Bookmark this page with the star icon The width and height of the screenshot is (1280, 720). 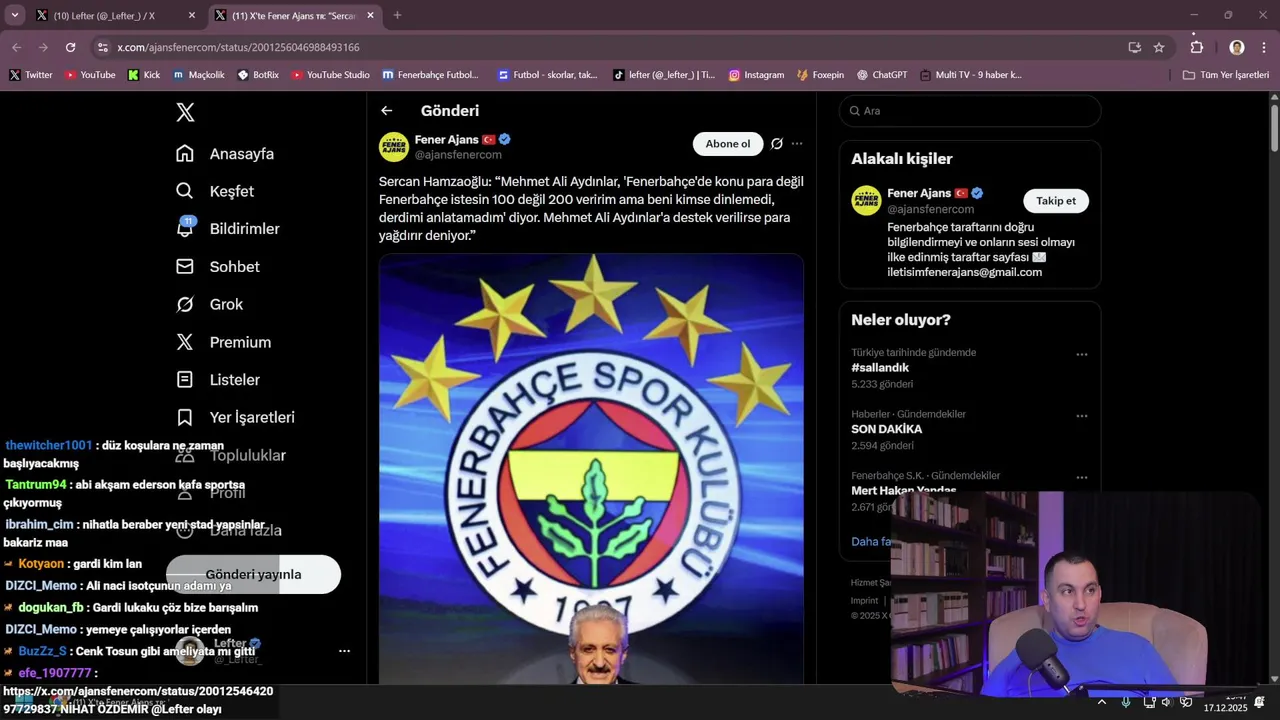pyautogui.click(x=1159, y=47)
